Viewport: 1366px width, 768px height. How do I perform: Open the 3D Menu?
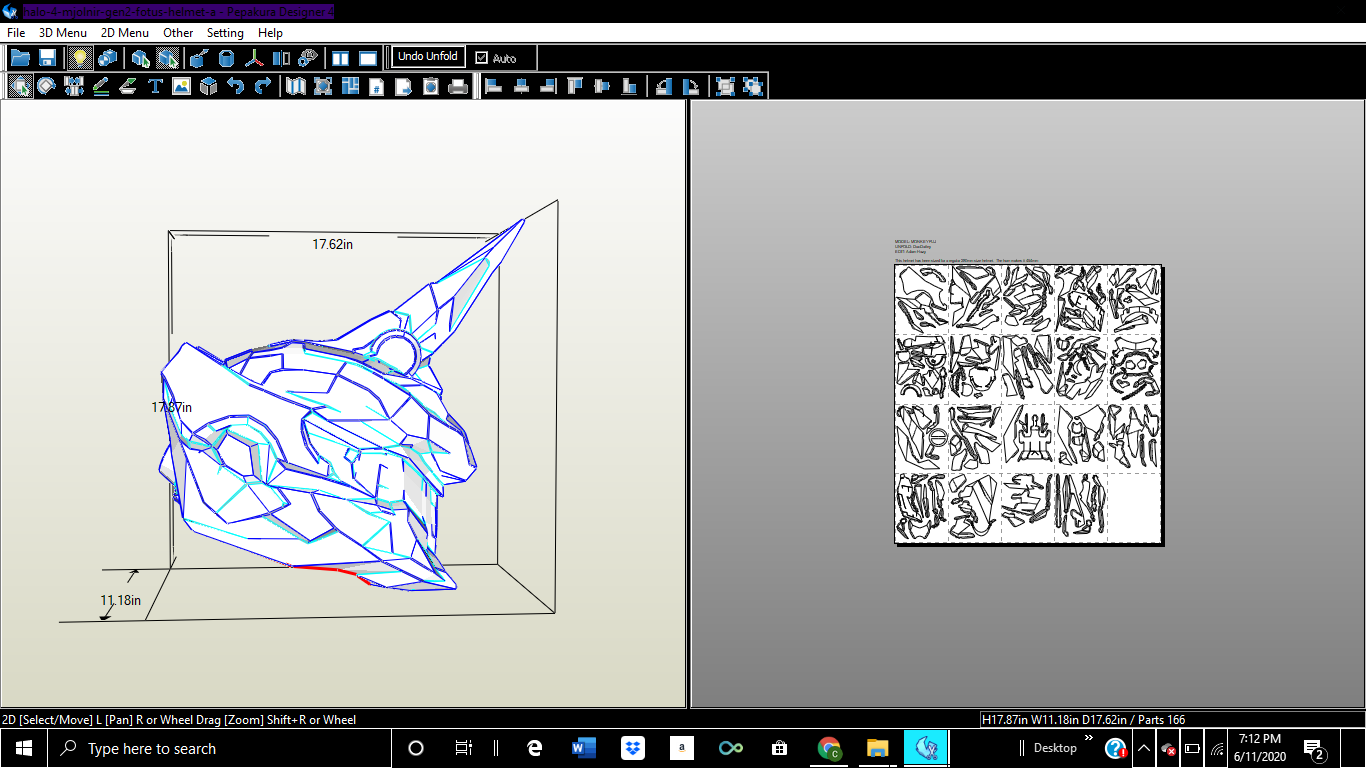[63, 33]
